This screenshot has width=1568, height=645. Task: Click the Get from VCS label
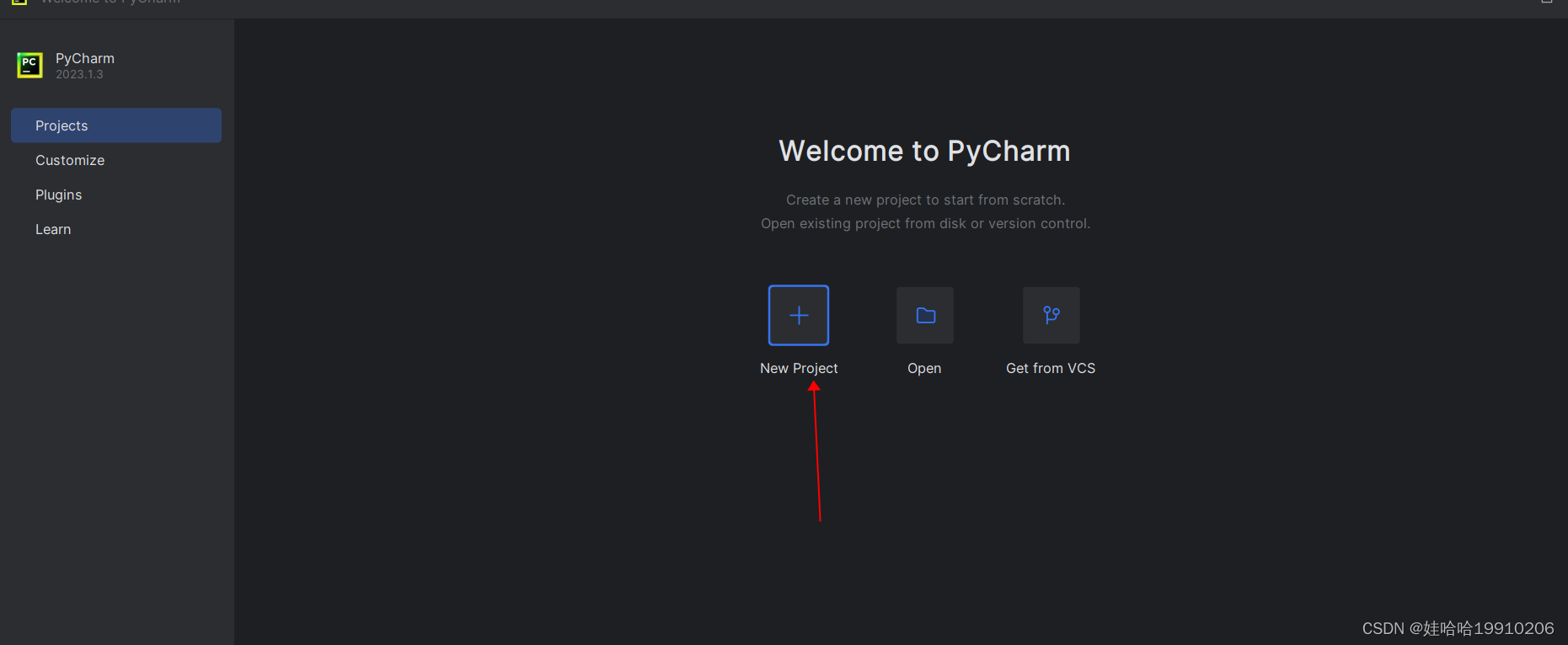(1051, 368)
